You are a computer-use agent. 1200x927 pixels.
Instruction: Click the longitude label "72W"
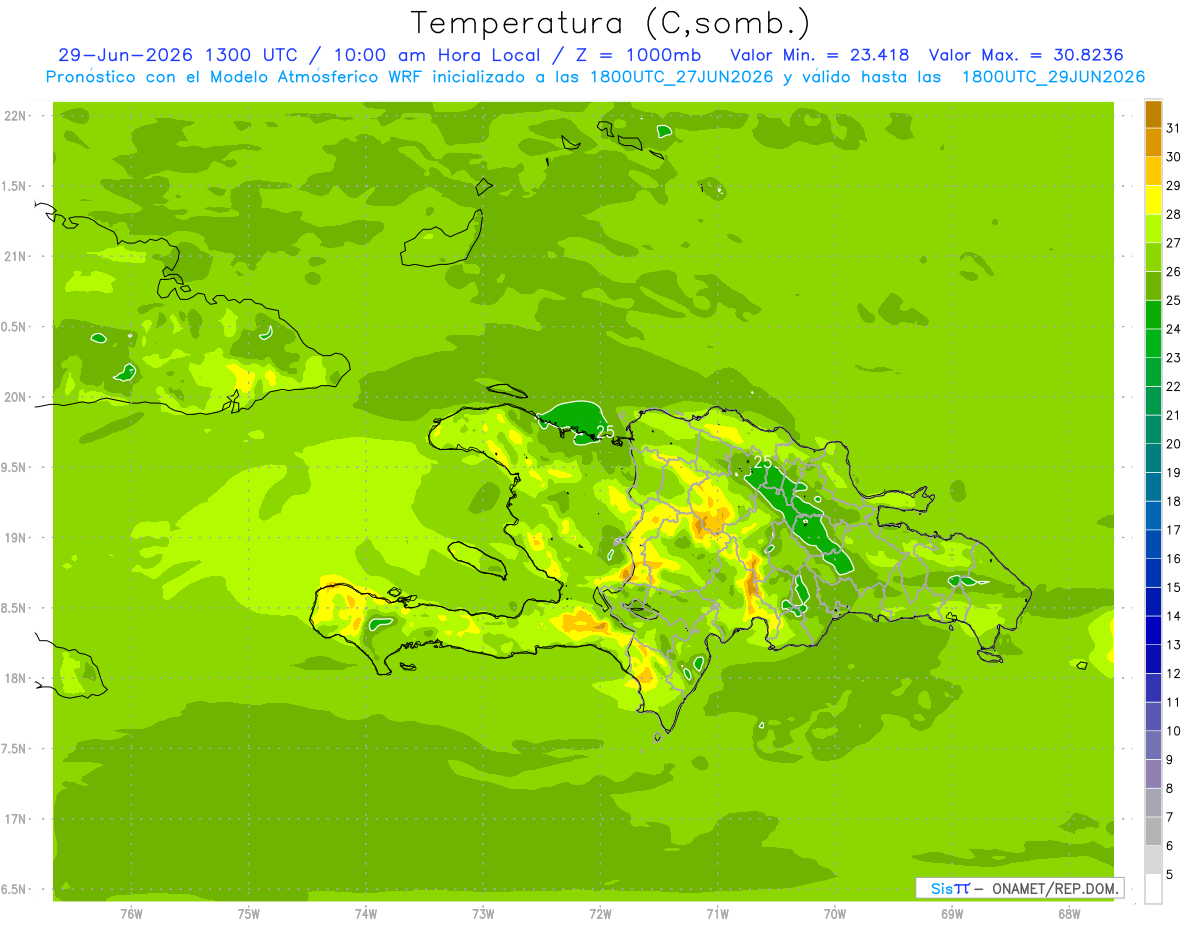tap(600, 914)
